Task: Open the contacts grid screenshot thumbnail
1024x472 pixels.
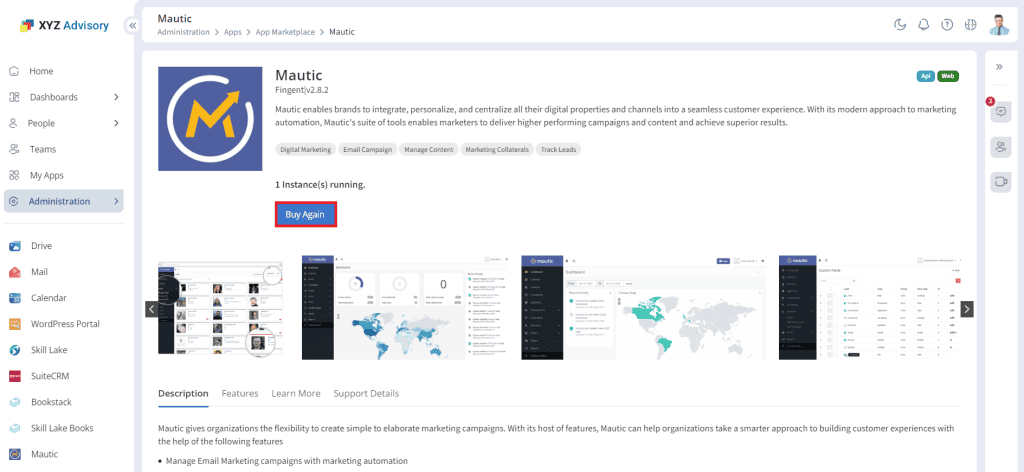Action: tap(221, 307)
